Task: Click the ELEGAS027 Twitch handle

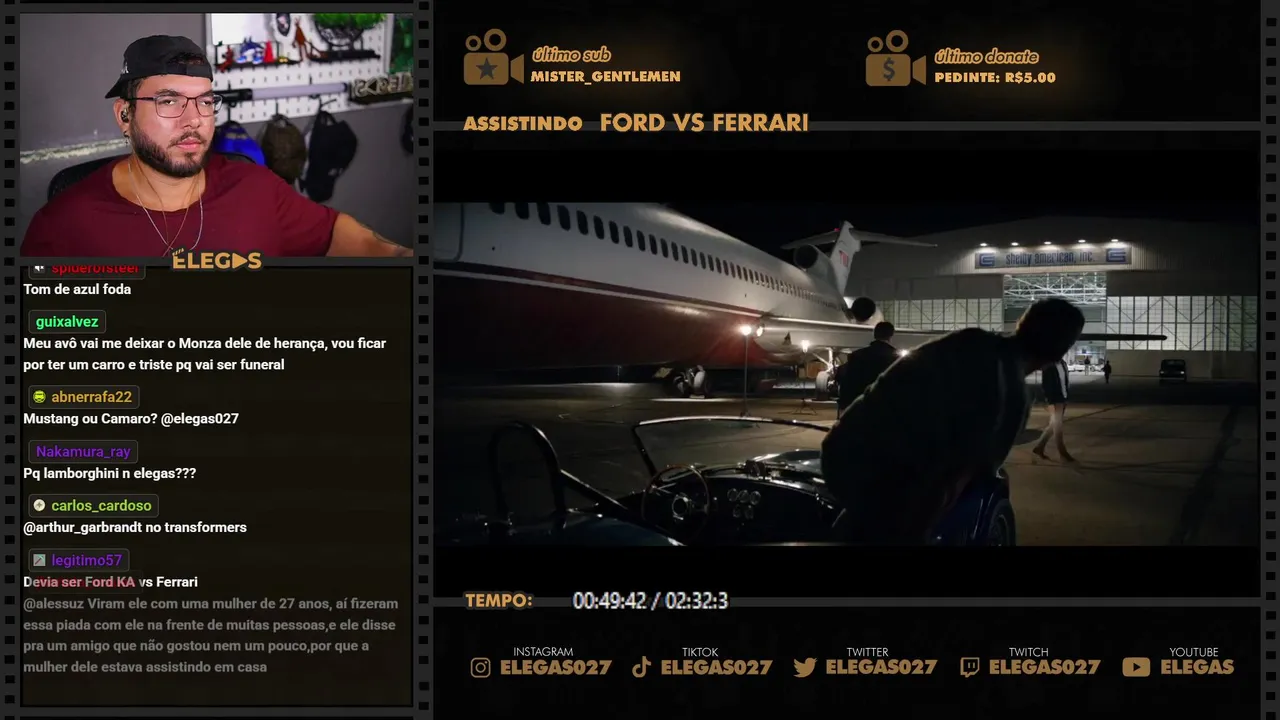Action: 1044,668
